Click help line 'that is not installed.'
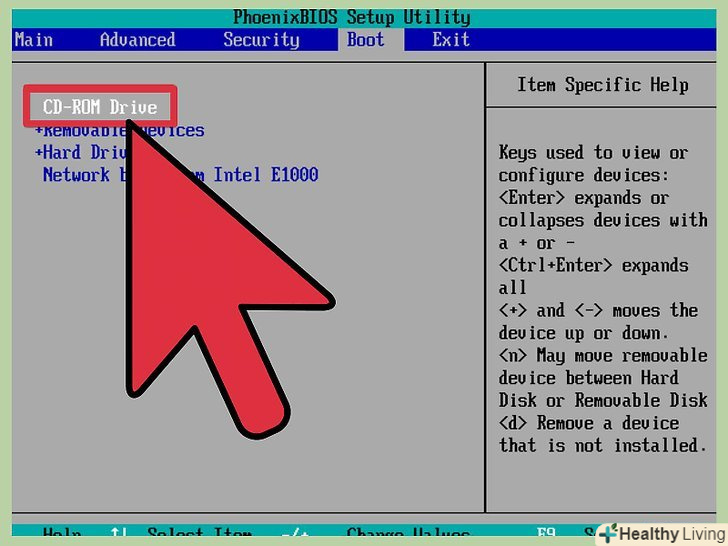Screen dimensions: 728x546 coord(603,445)
